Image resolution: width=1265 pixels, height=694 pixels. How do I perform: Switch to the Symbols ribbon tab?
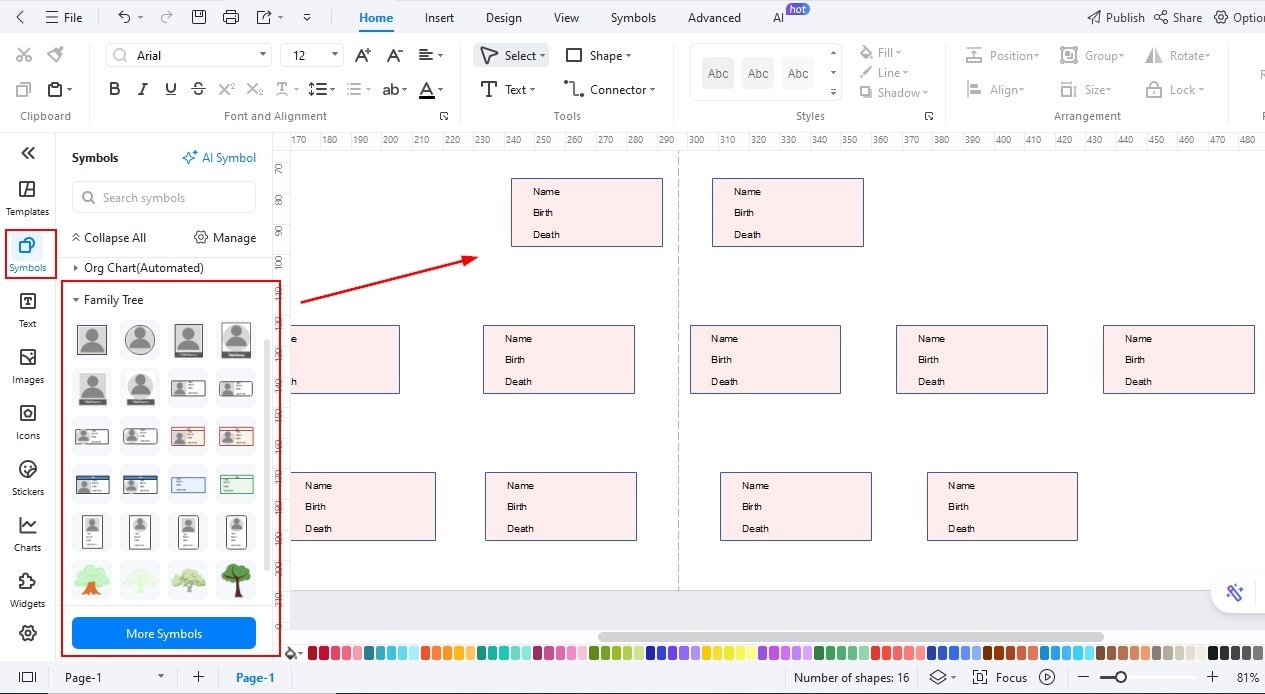(x=633, y=17)
